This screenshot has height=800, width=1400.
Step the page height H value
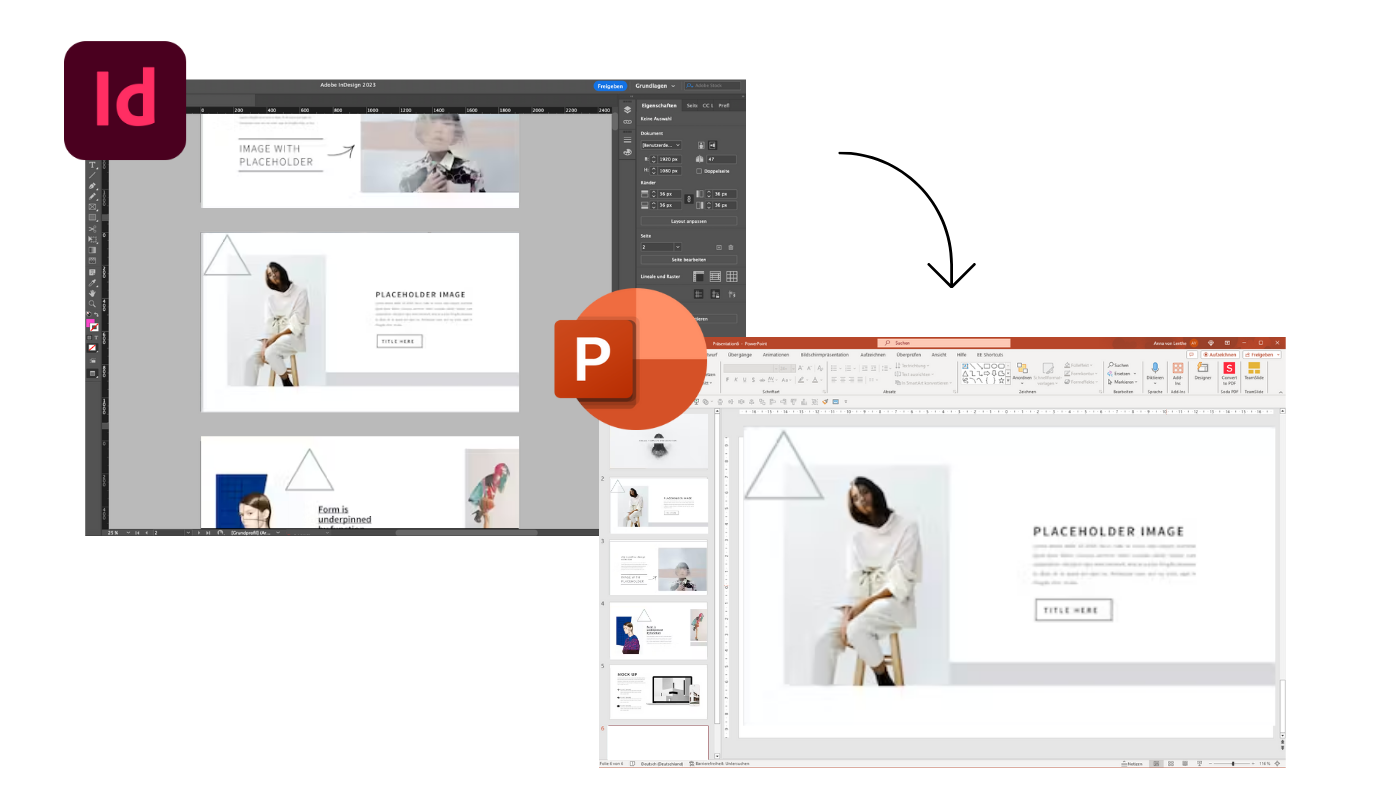point(654,171)
